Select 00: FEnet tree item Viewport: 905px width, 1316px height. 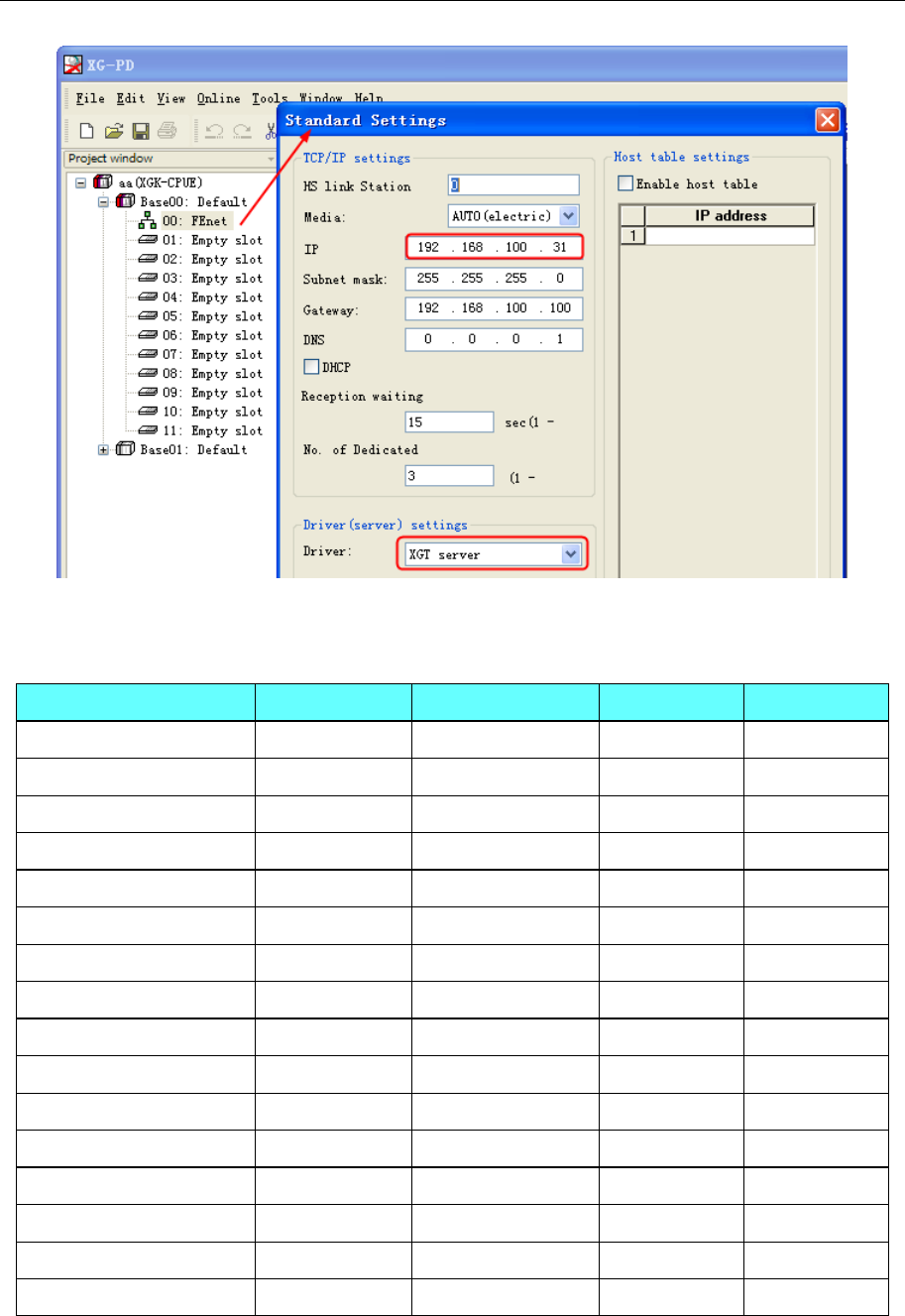click(195, 221)
